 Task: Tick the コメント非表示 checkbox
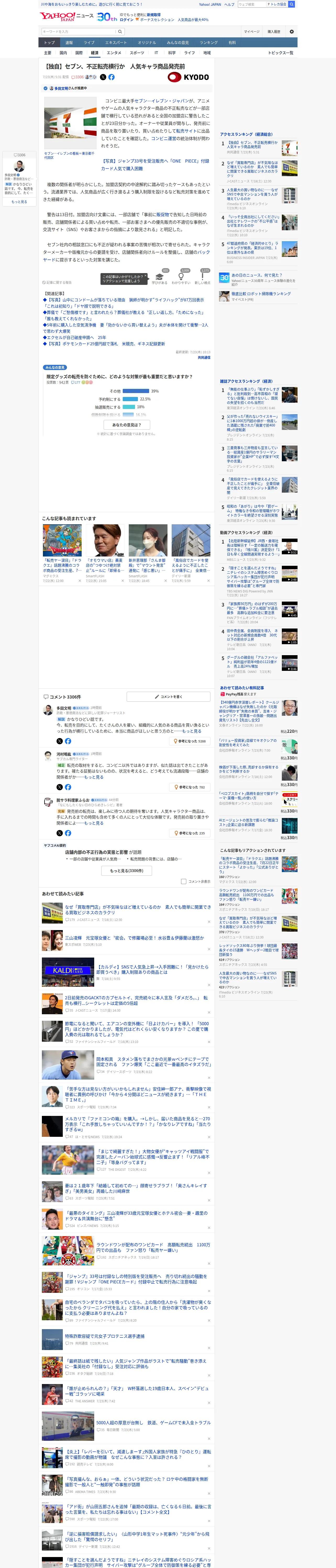coord(183,881)
